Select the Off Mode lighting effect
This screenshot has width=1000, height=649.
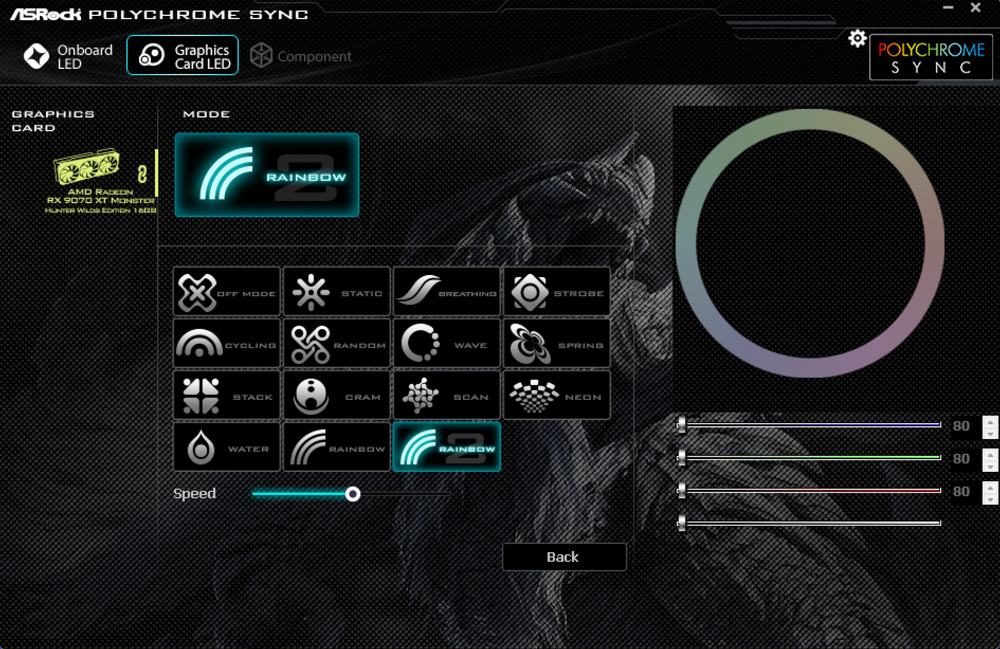[x=226, y=292]
